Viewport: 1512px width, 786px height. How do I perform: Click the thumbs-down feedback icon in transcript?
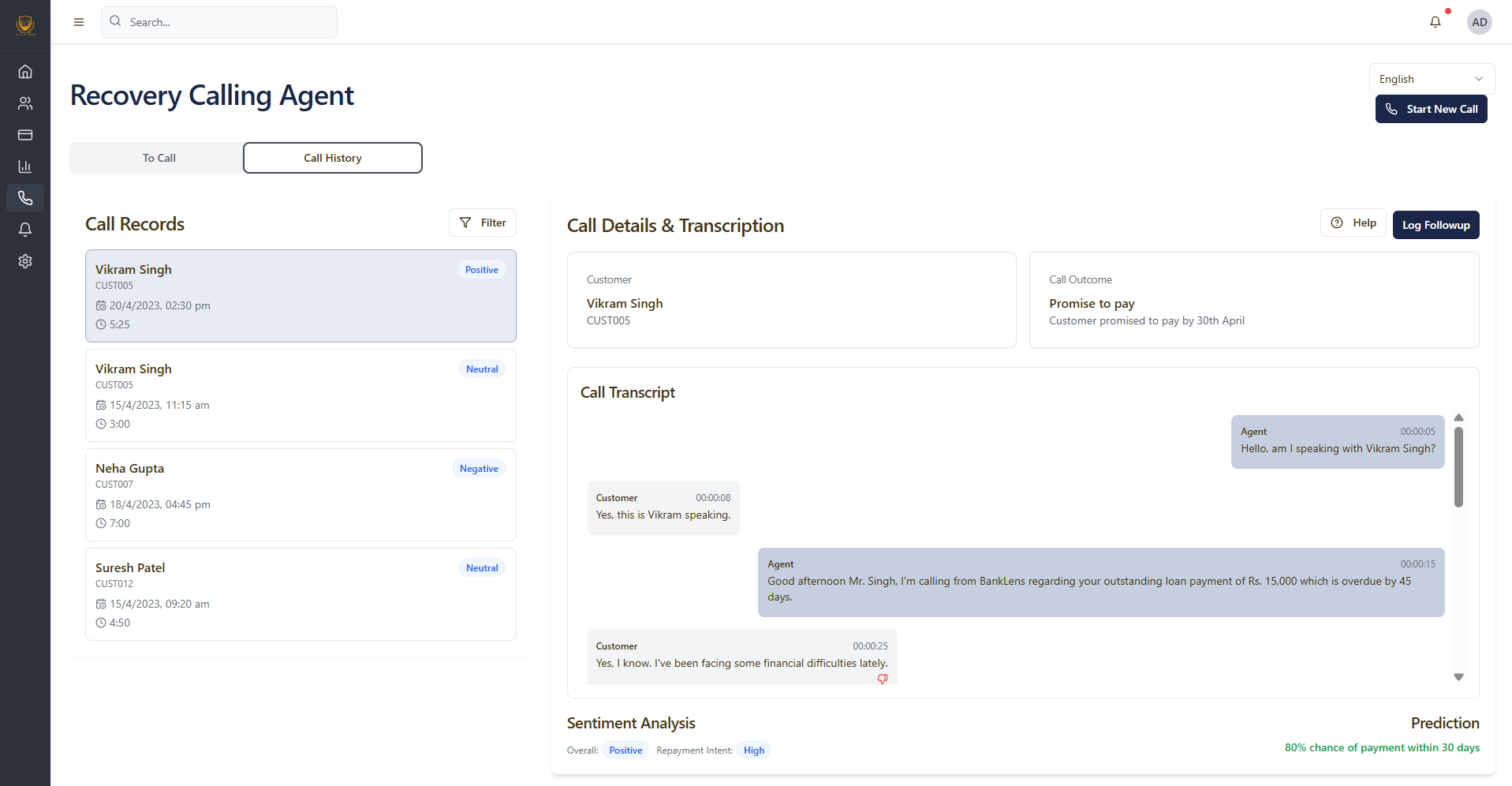pyautogui.click(x=883, y=679)
